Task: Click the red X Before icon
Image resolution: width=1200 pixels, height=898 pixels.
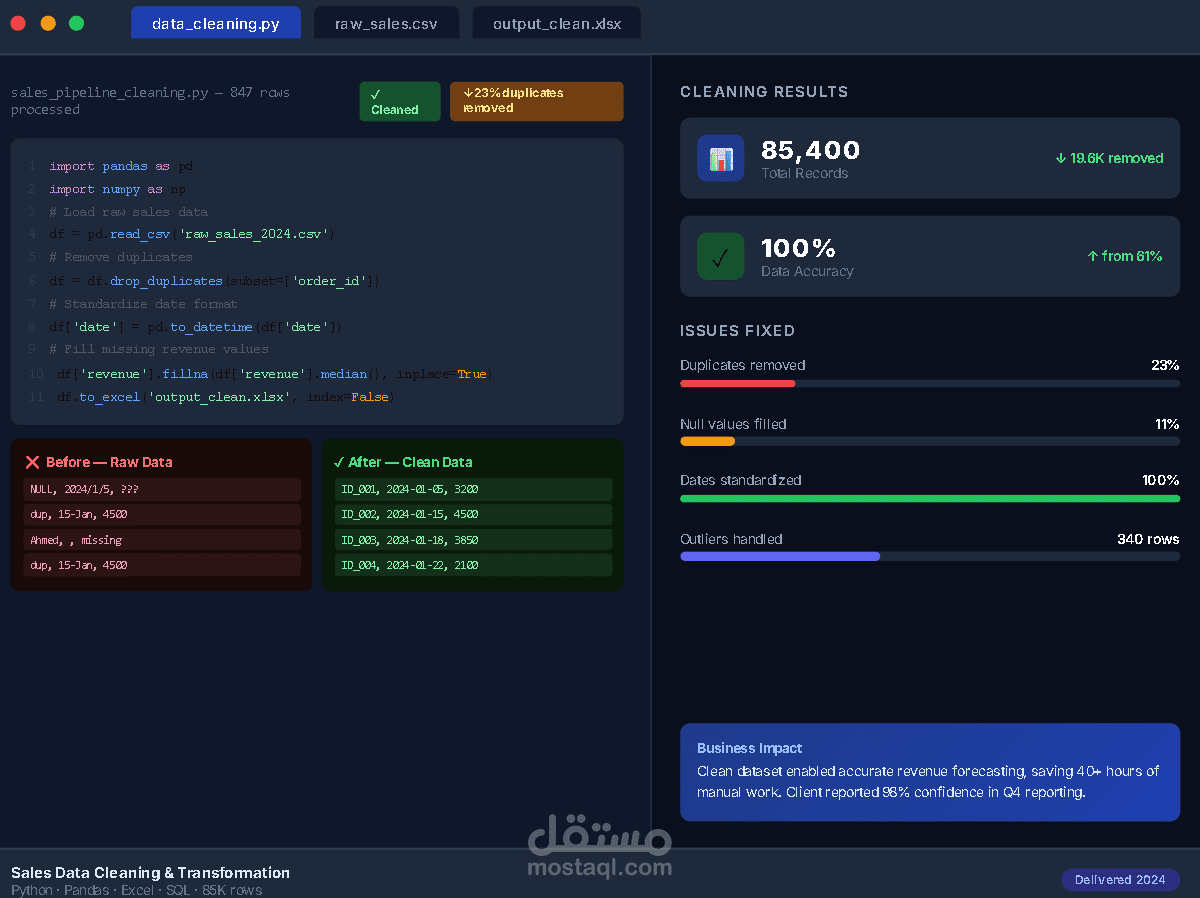Action: [x=32, y=462]
